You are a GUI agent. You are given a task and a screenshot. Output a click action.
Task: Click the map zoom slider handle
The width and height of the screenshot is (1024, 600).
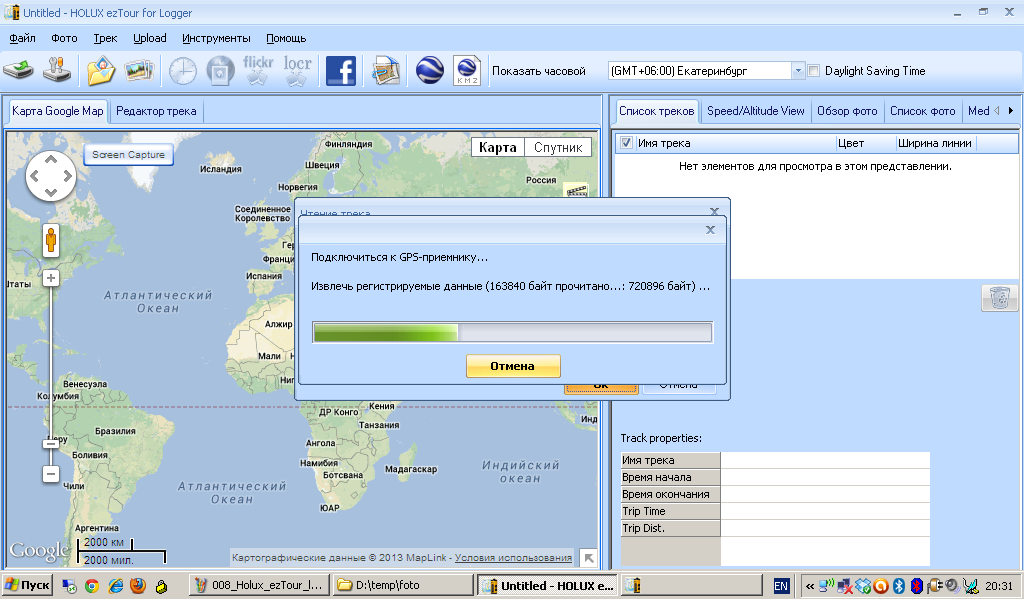[51, 444]
